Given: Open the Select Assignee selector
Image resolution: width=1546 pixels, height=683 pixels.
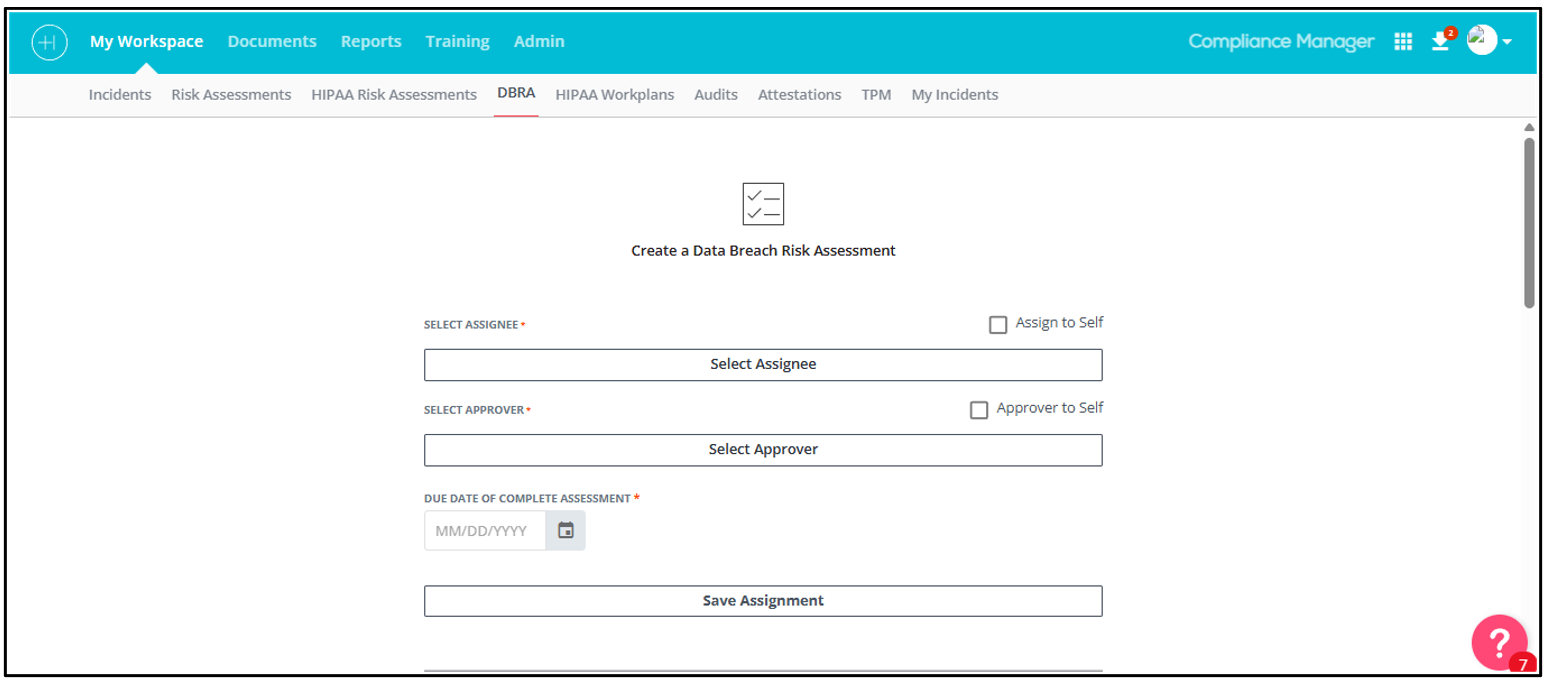Looking at the screenshot, I should click(x=763, y=365).
